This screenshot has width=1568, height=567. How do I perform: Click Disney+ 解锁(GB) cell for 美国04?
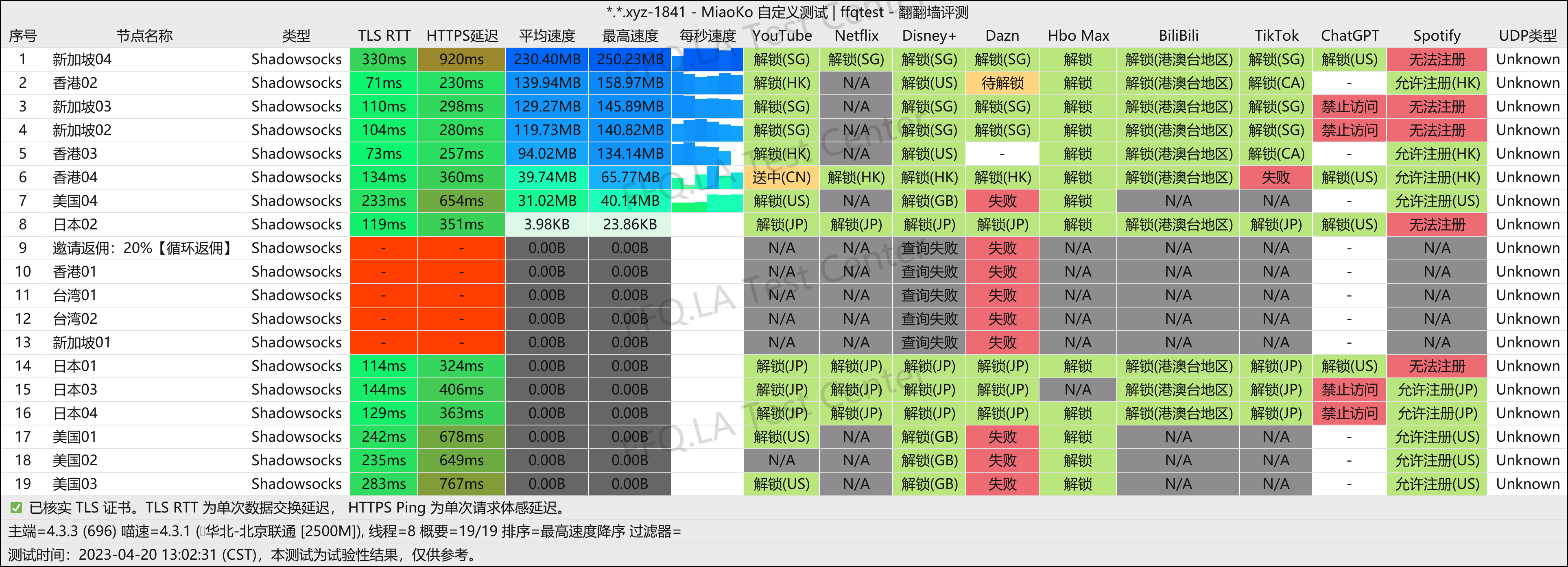tap(929, 201)
